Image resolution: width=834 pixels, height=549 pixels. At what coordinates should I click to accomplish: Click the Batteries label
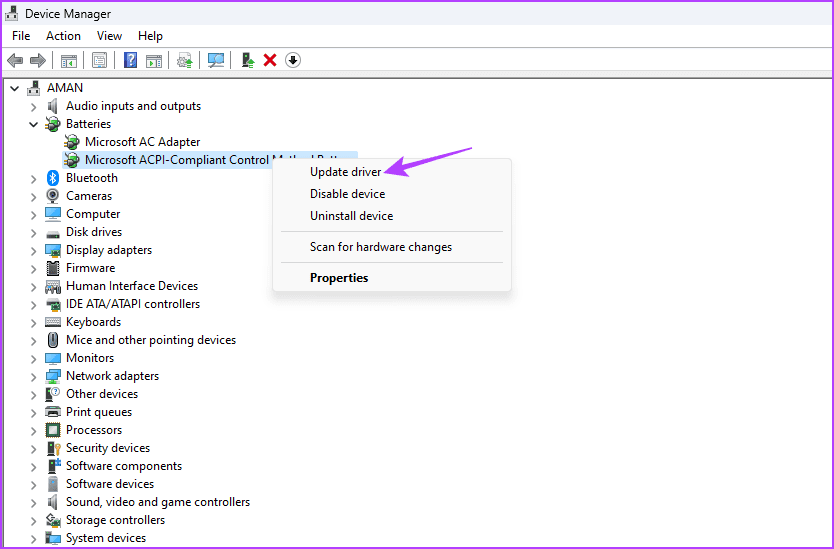pos(88,124)
